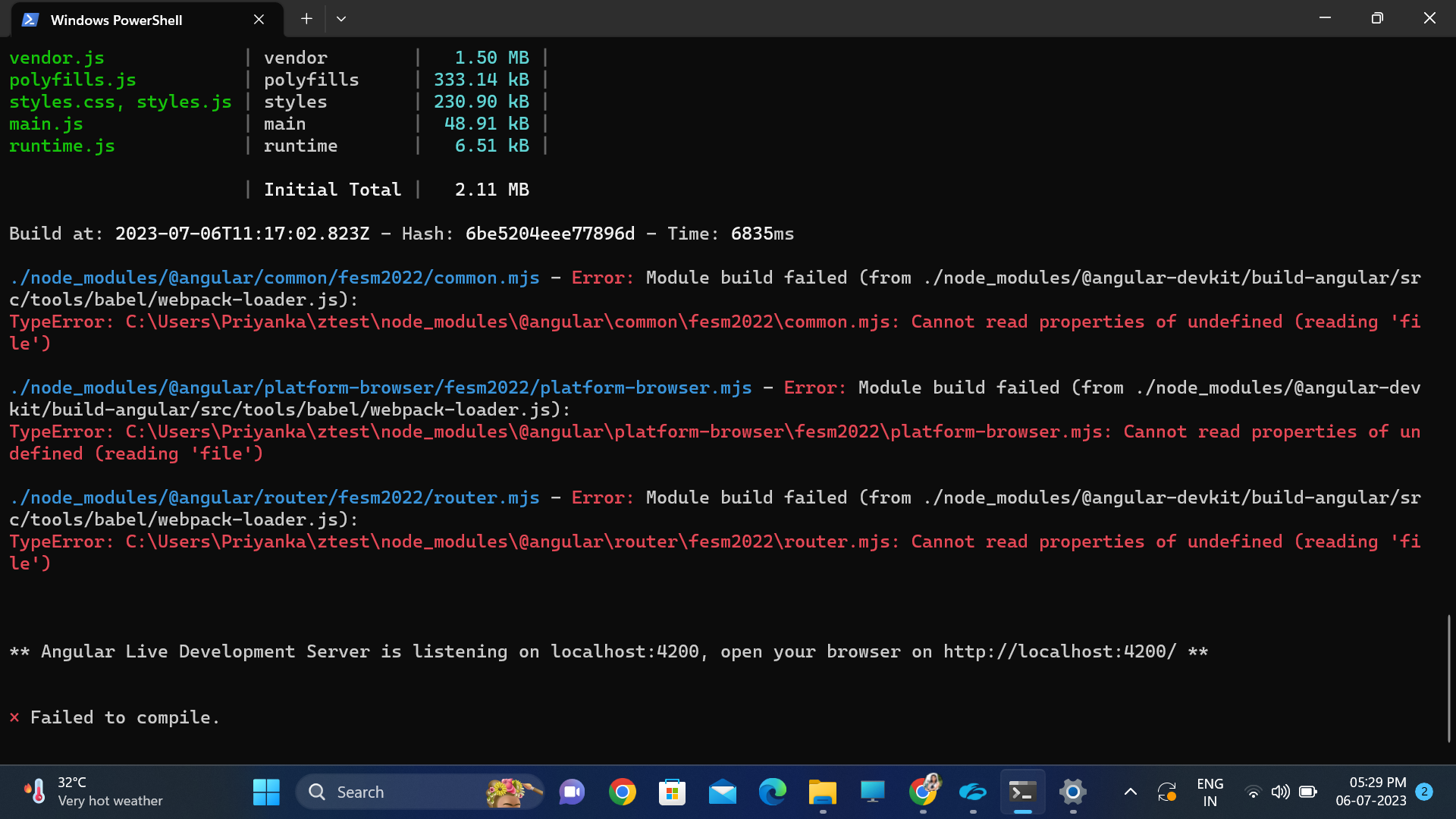Open Google Chrome from the taskbar

tap(622, 792)
